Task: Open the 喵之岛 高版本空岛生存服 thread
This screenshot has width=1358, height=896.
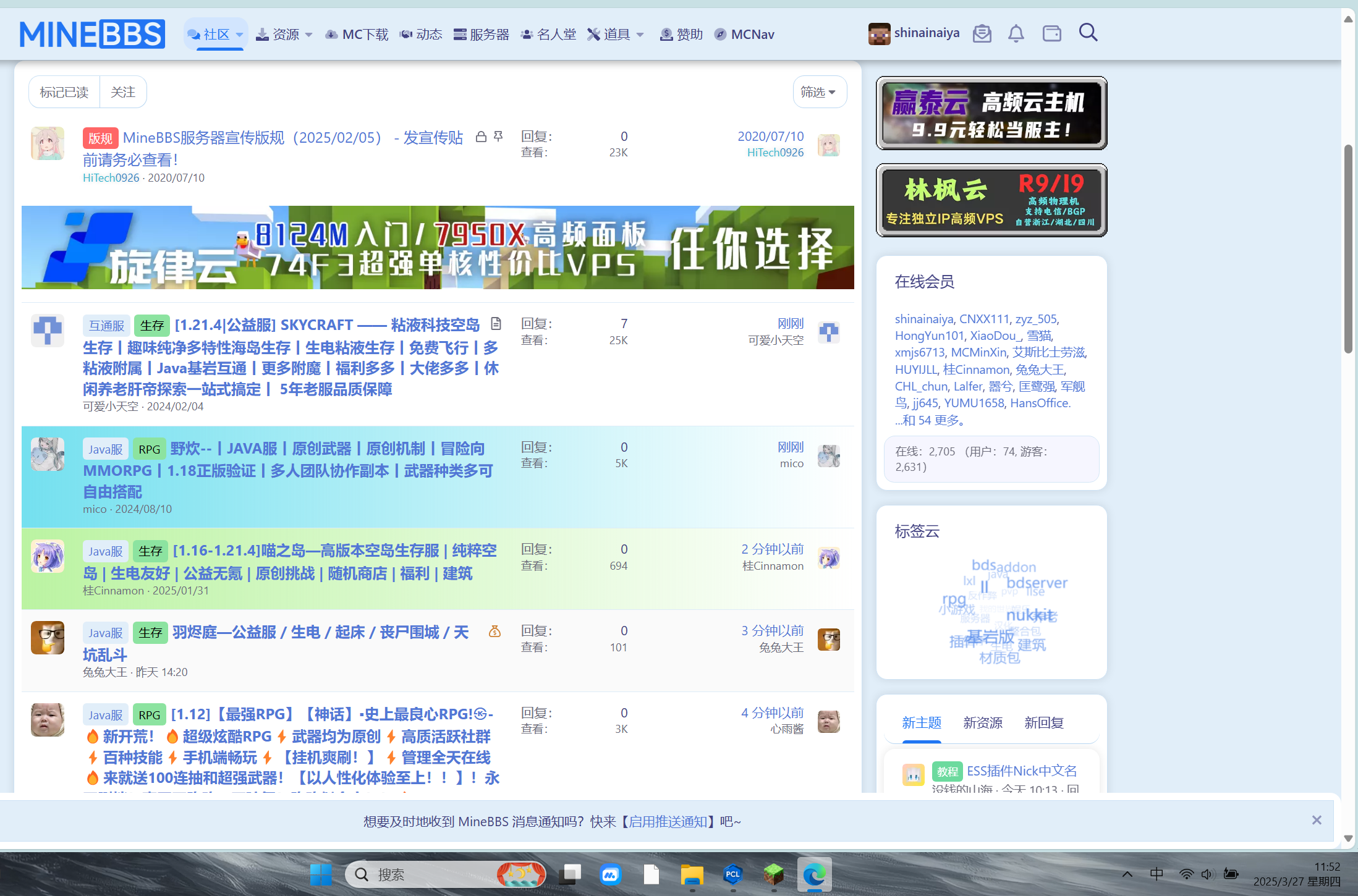Action: [289, 562]
